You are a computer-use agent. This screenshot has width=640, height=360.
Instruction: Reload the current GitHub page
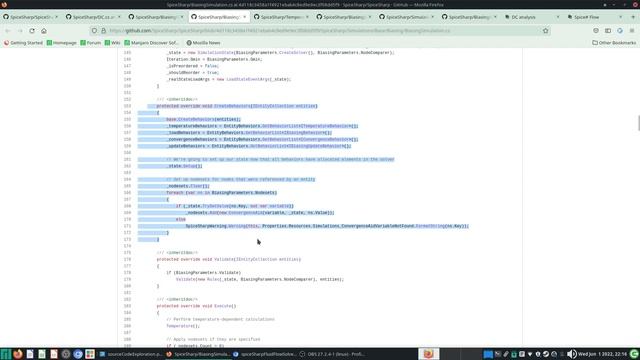point(32,31)
